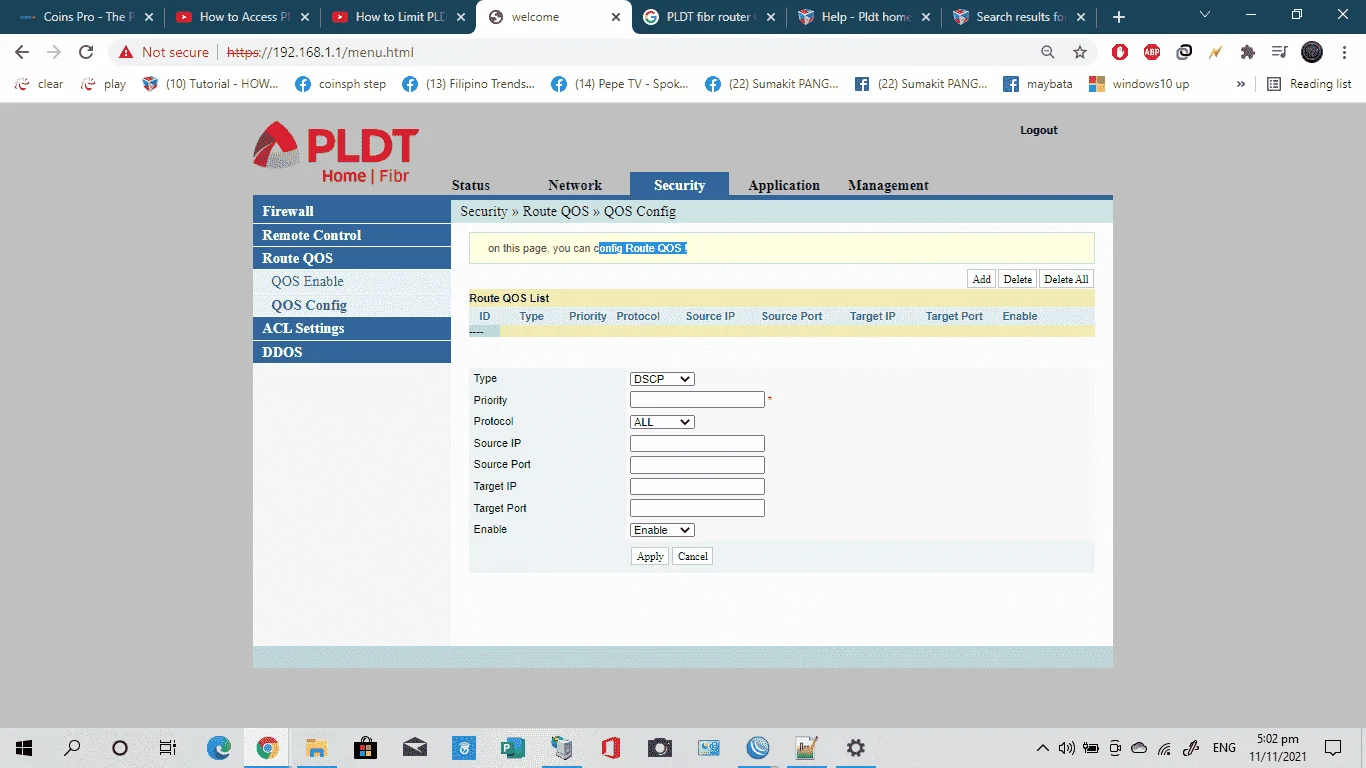Image resolution: width=1366 pixels, height=768 pixels.
Task: Open the coinsph step bookmark
Action: (x=341, y=84)
